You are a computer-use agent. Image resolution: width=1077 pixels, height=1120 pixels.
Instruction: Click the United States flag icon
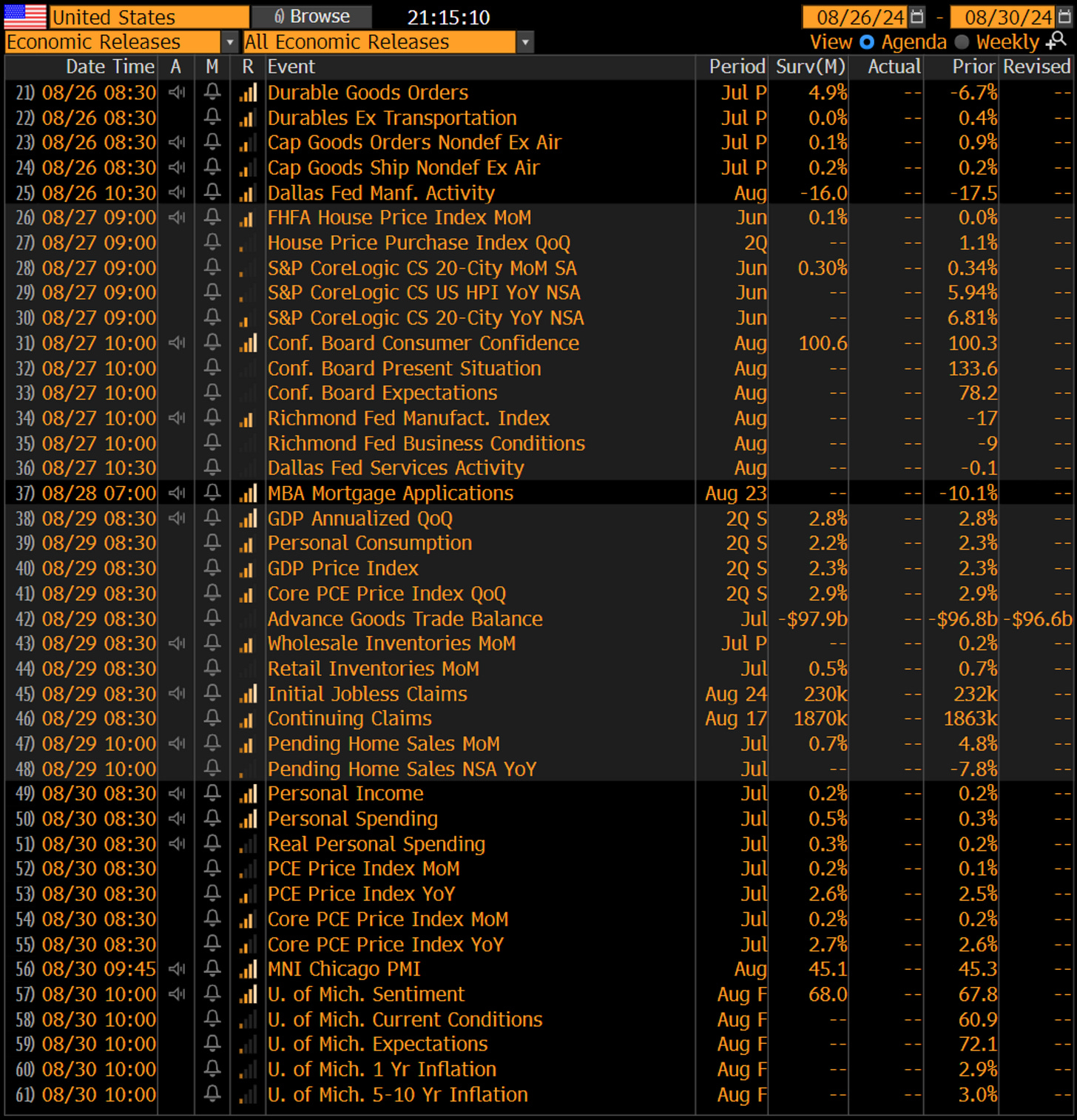pyautogui.click(x=25, y=16)
